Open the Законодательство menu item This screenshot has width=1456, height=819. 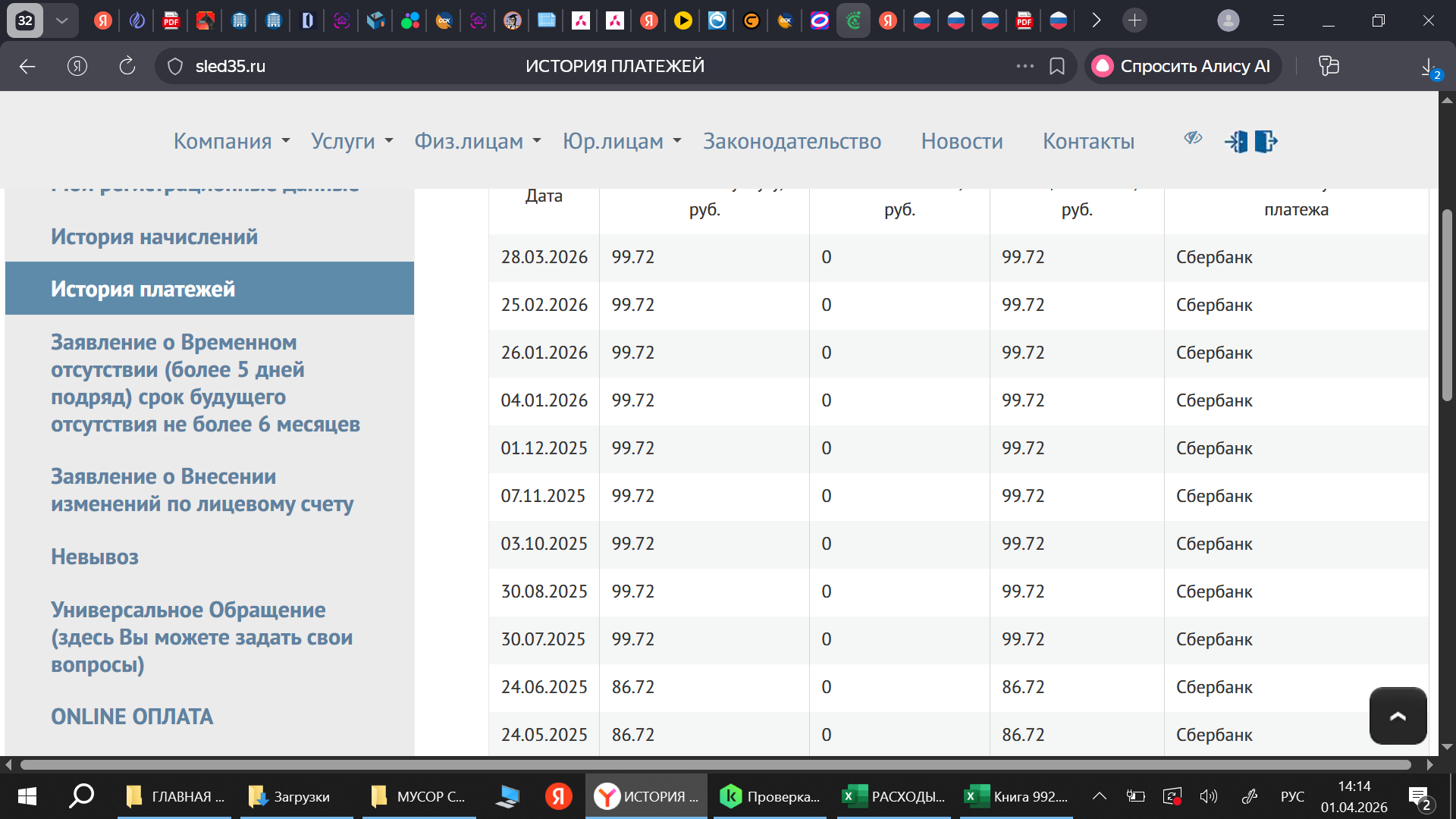[x=792, y=142]
